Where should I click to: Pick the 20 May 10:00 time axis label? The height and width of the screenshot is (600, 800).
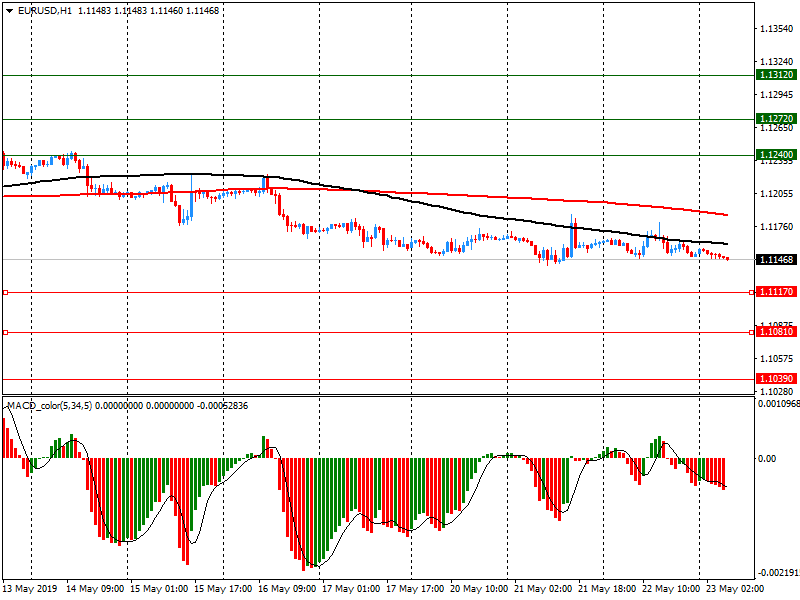tap(480, 589)
